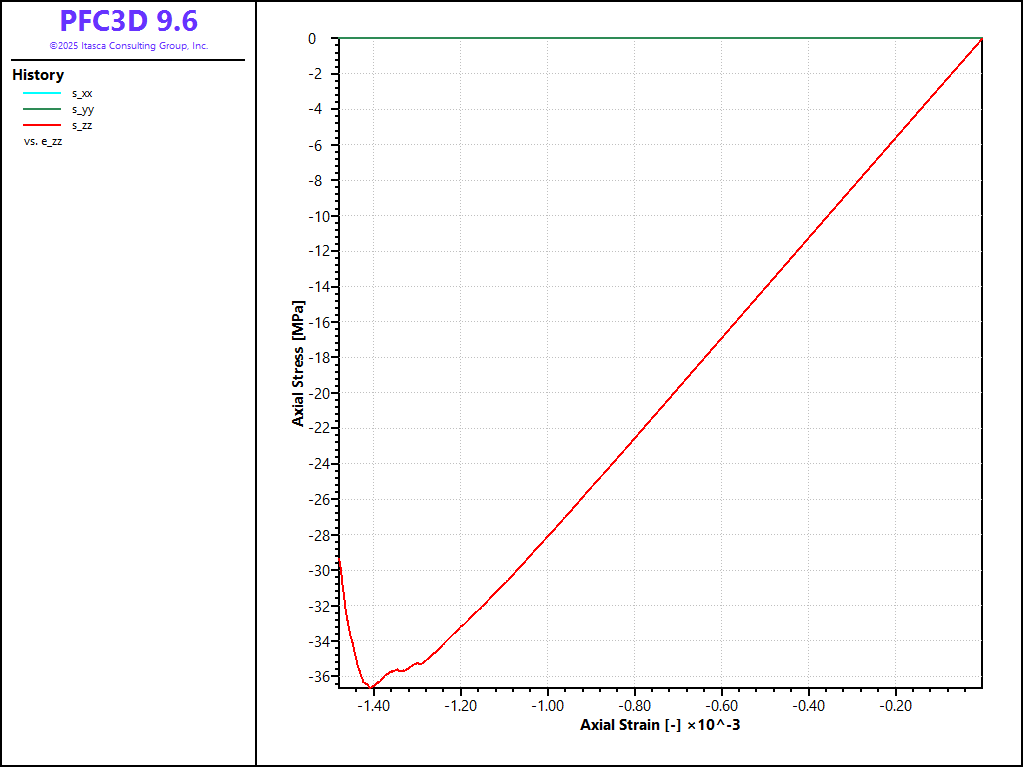Click the -0.60 tick on strain axis
The image size is (1024, 768).
point(721,705)
